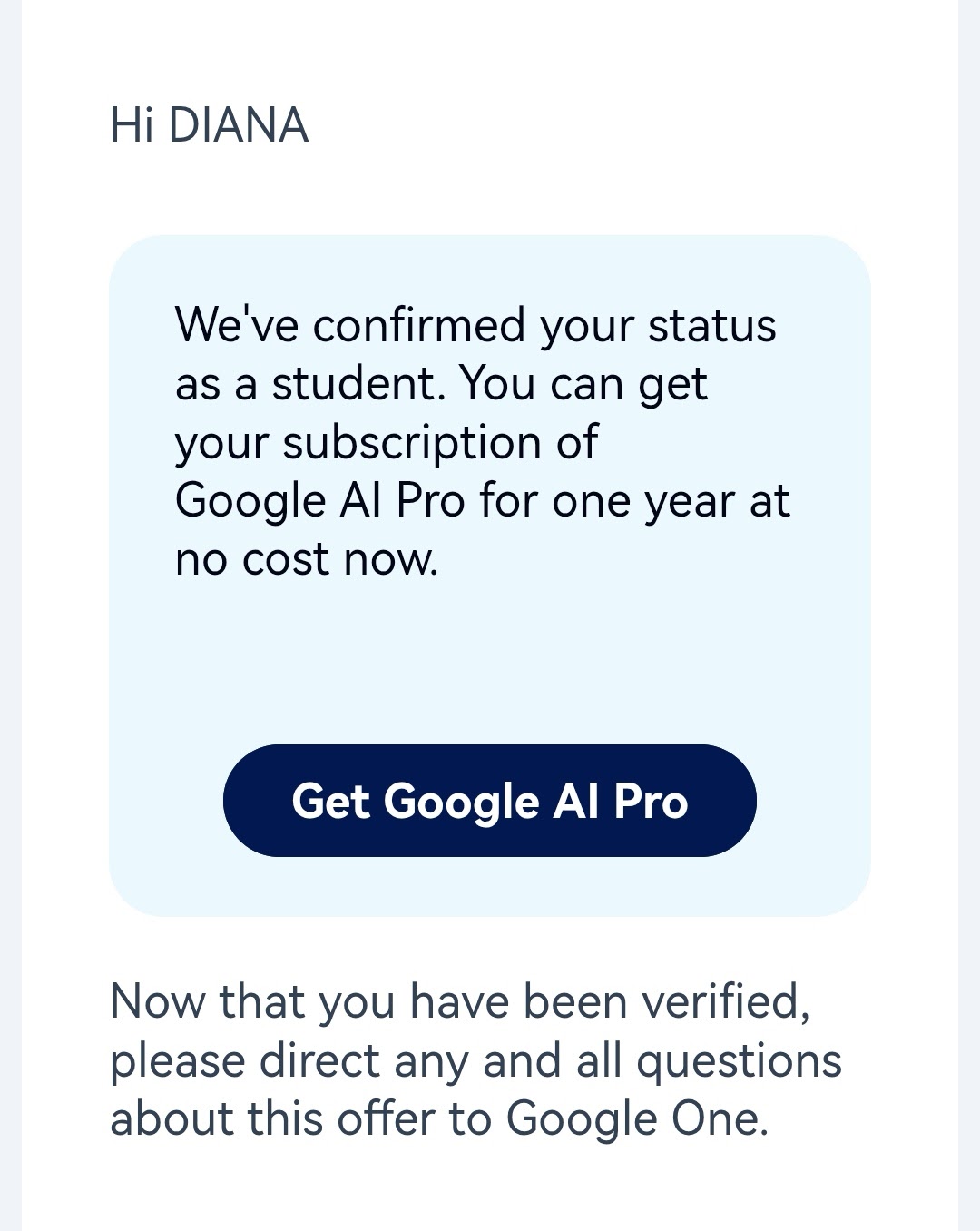Tap Google One in the footer text
The width and height of the screenshot is (980, 1231).
[635, 1118]
